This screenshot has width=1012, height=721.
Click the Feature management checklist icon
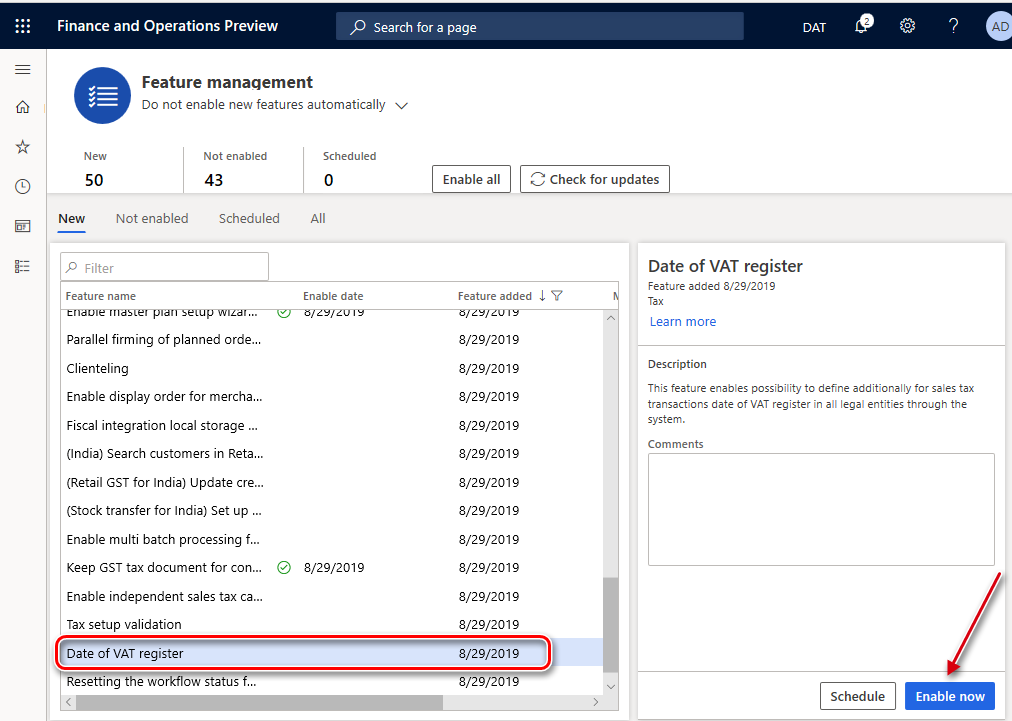(x=103, y=96)
